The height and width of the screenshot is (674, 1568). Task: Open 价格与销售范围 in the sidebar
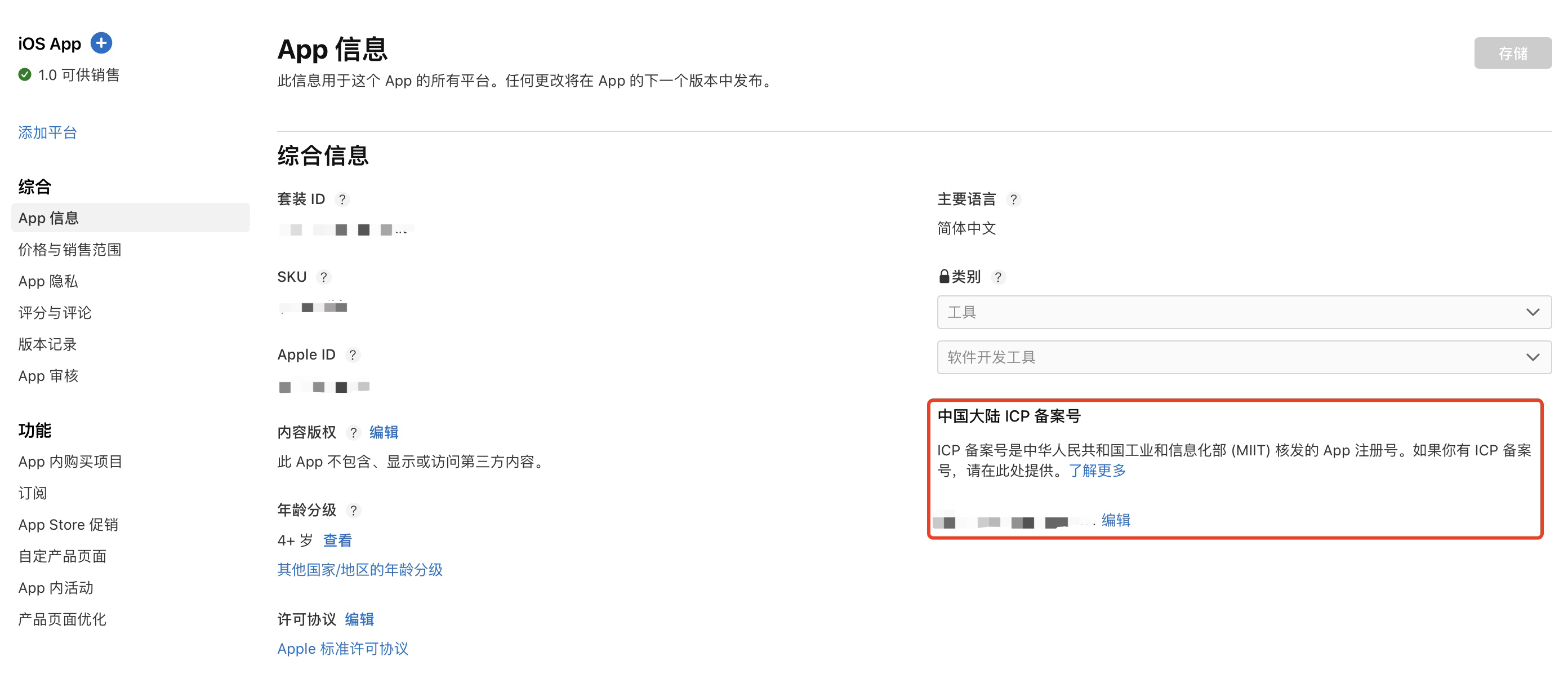point(70,250)
